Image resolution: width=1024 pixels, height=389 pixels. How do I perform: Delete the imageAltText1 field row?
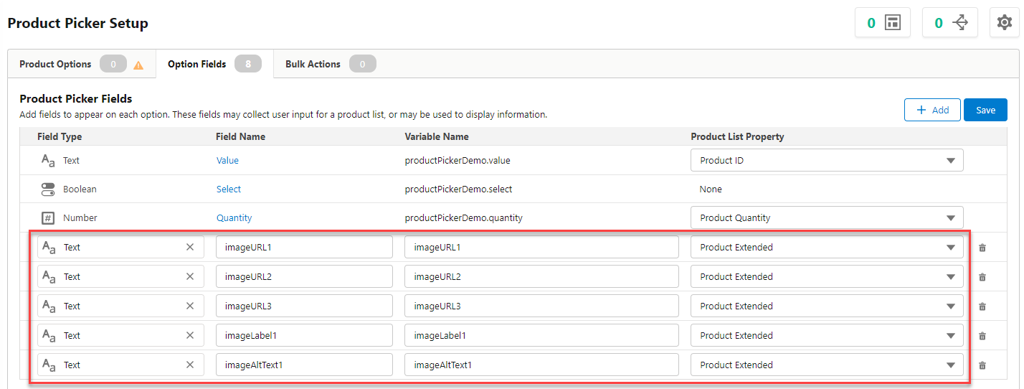point(982,365)
